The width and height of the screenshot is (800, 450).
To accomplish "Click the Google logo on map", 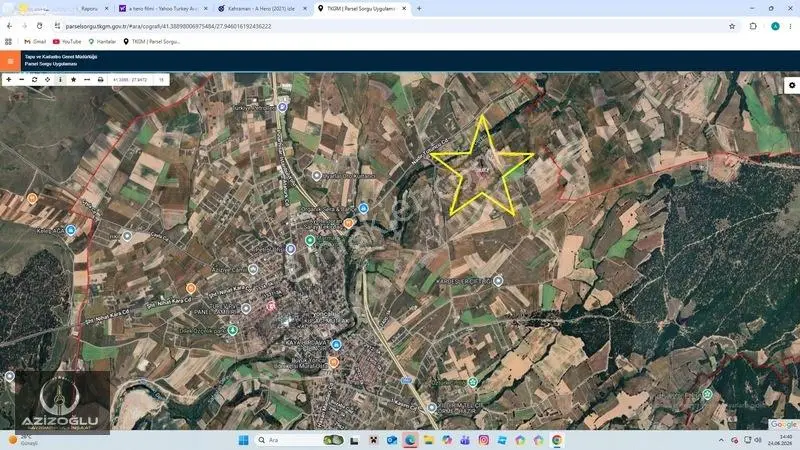I will pos(783,424).
